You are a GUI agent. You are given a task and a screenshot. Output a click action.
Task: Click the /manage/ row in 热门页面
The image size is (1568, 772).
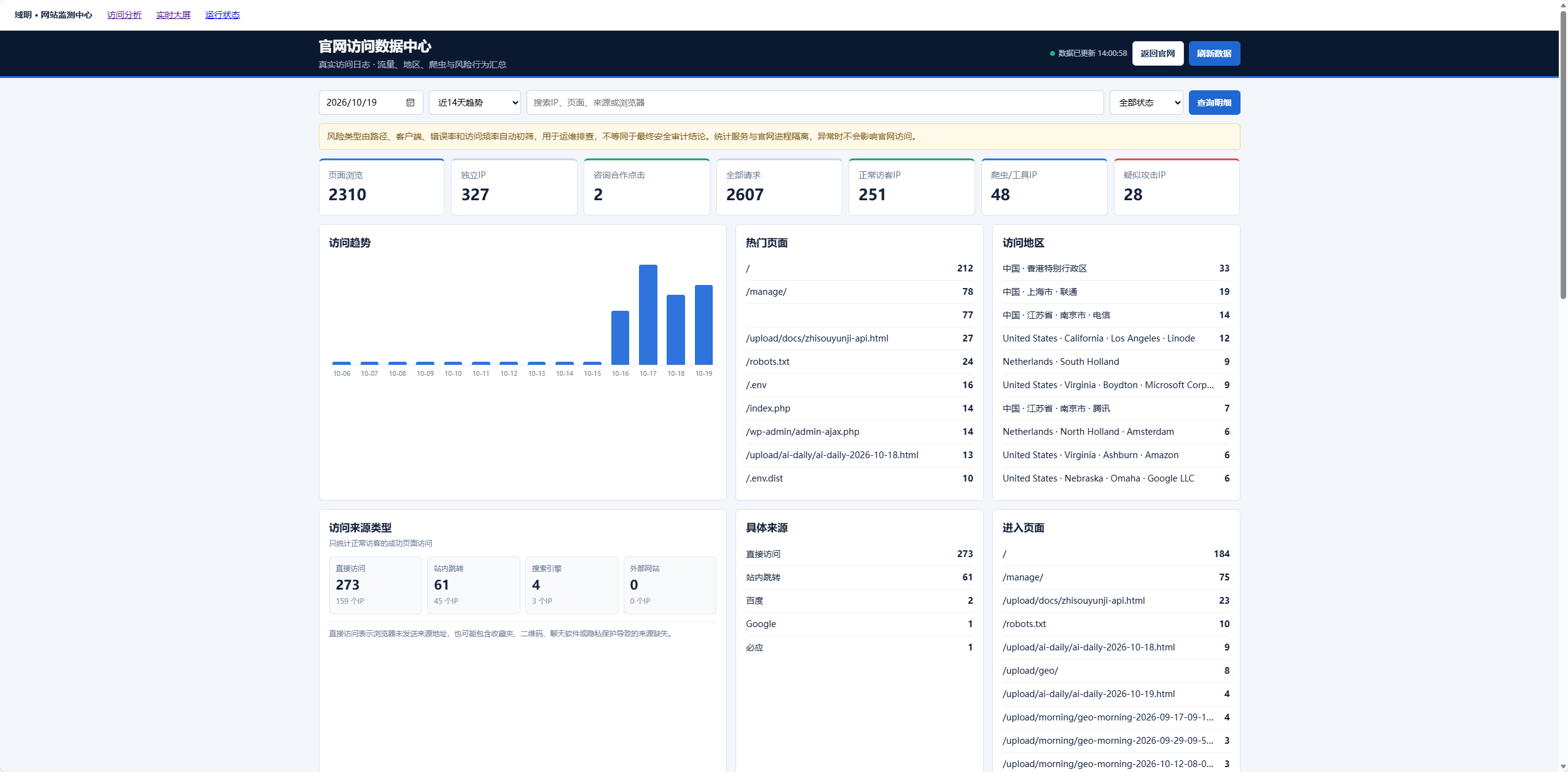859,292
